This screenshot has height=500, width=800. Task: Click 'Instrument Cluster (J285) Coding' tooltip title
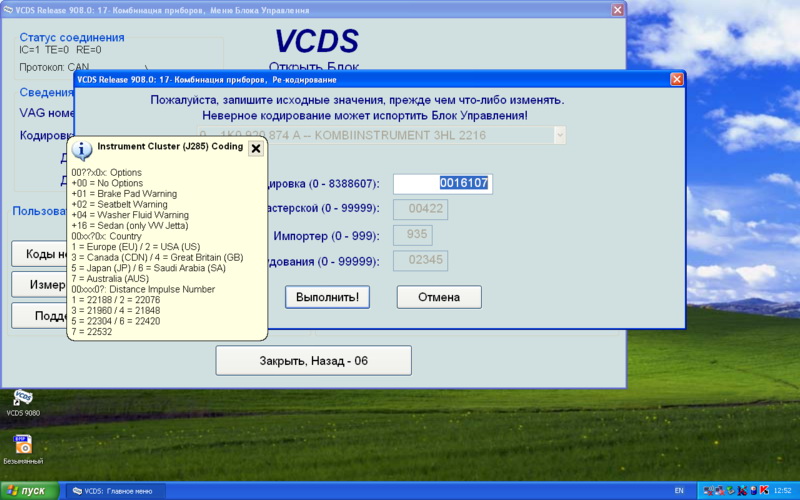[x=170, y=146]
